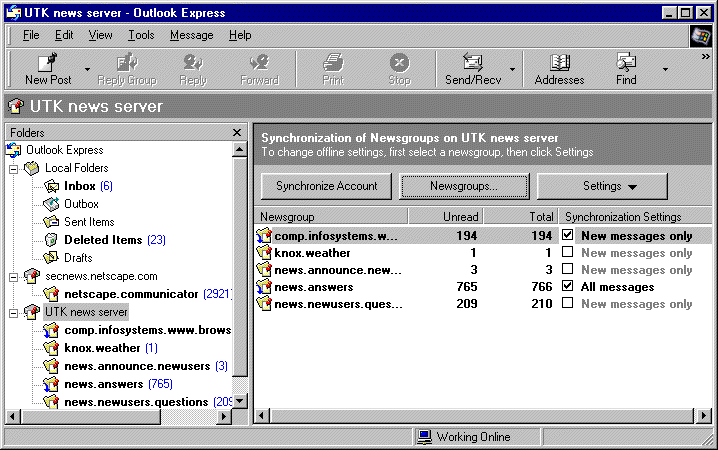This screenshot has height=450, width=718.
Task: Open the Tools menu
Action: tap(141, 35)
